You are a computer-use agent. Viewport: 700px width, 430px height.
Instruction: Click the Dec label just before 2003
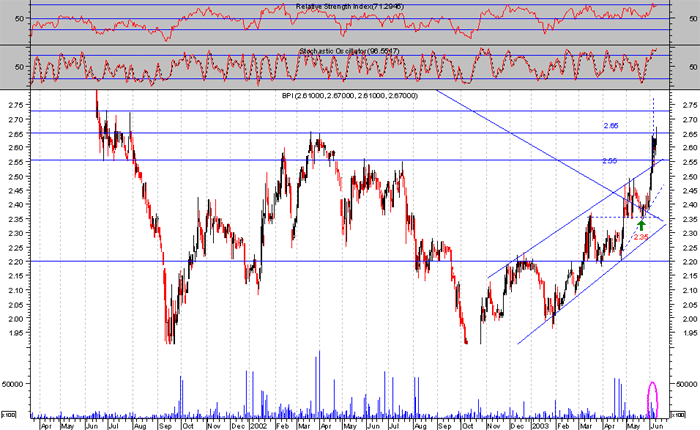[x=517, y=426]
